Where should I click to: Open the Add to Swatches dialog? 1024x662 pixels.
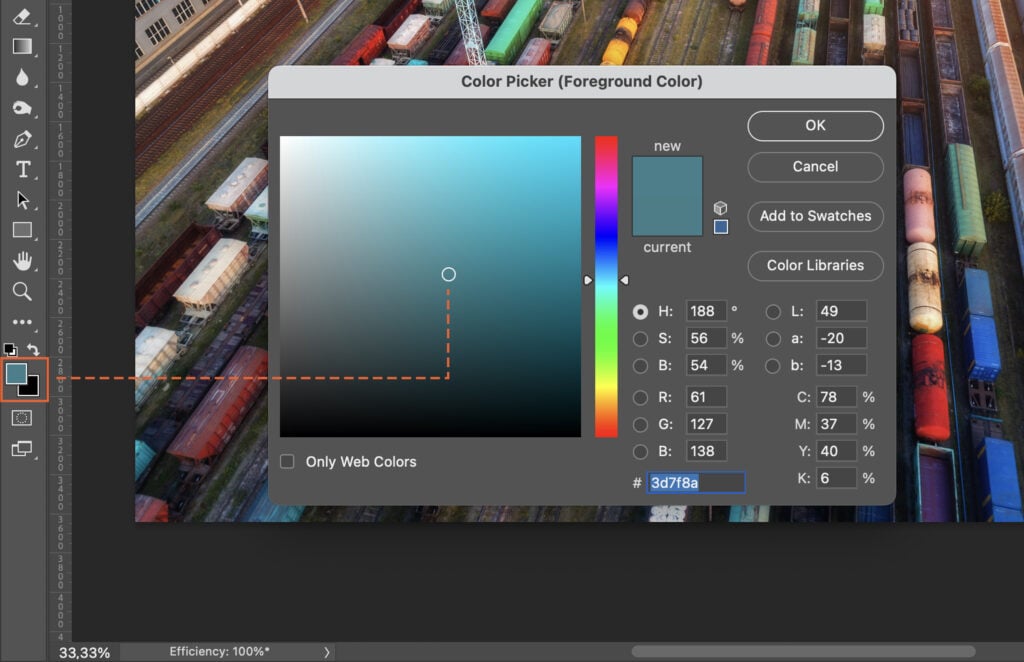click(x=814, y=216)
